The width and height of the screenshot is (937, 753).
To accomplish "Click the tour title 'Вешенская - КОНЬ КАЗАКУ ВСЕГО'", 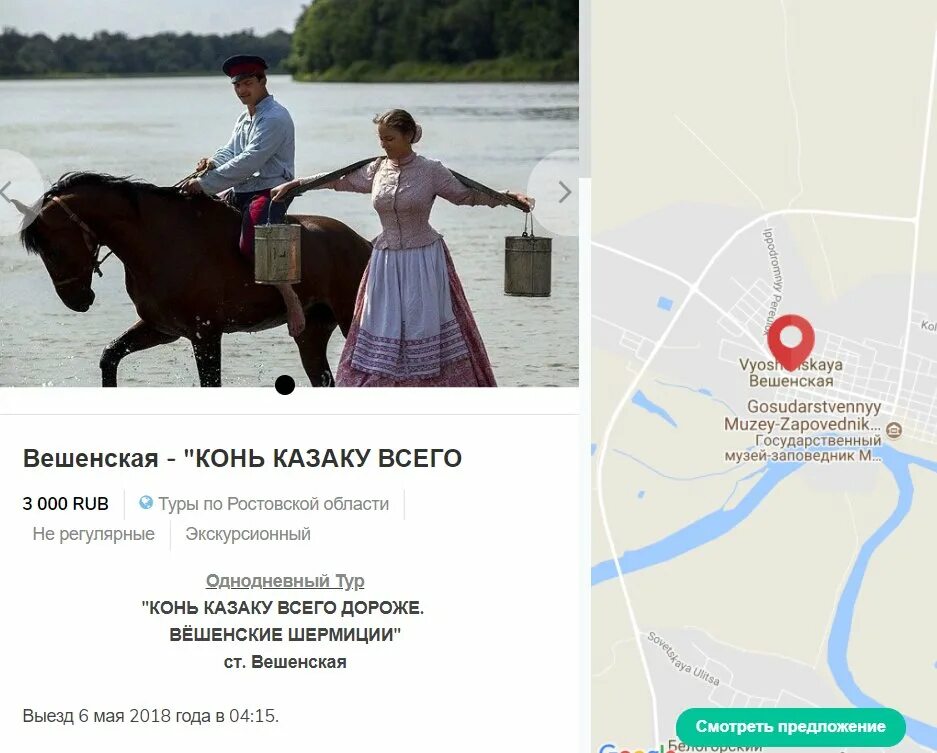I will pos(242,458).
